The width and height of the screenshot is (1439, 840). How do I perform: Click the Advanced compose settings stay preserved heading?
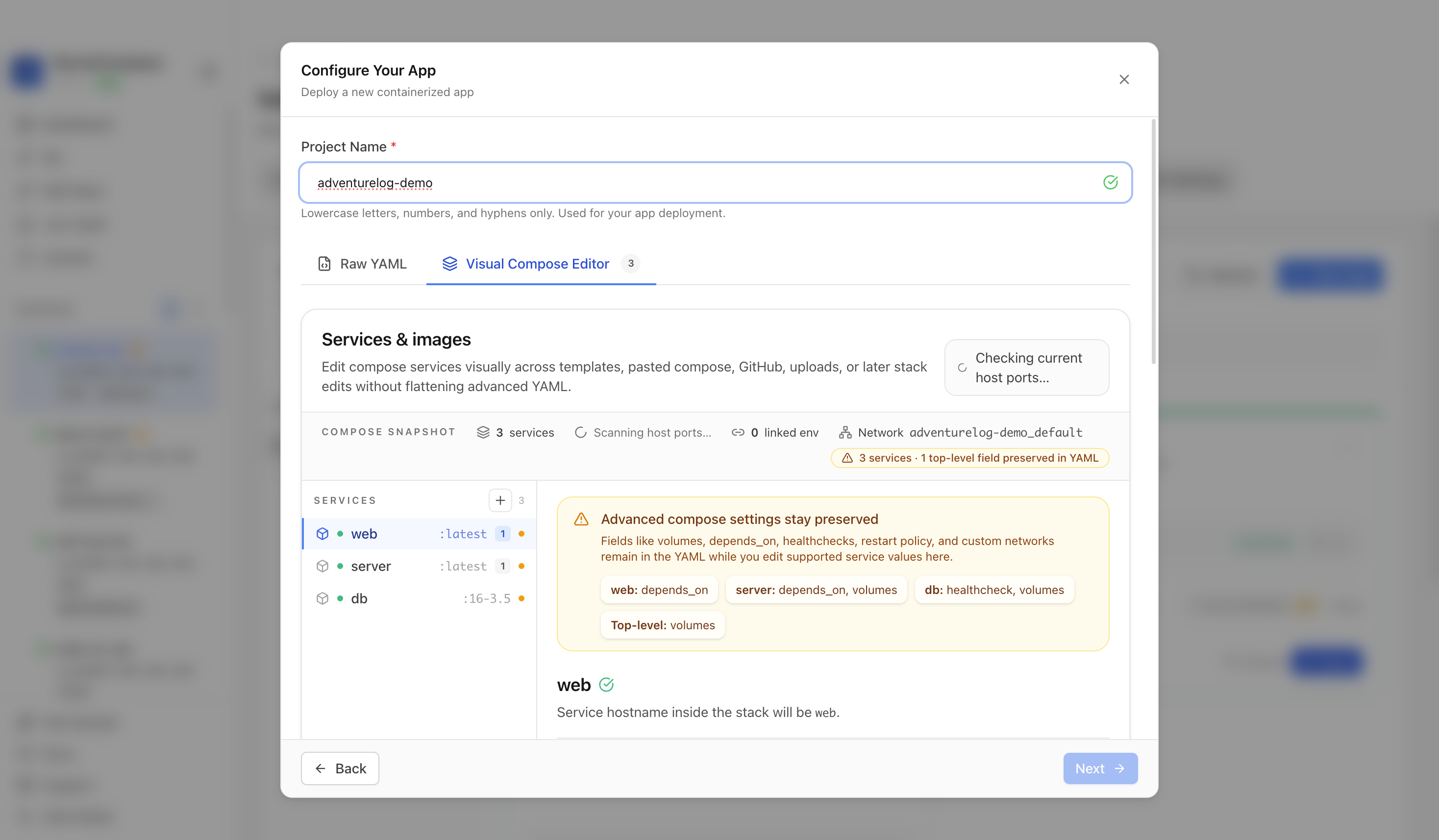click(x=739, y=519)
